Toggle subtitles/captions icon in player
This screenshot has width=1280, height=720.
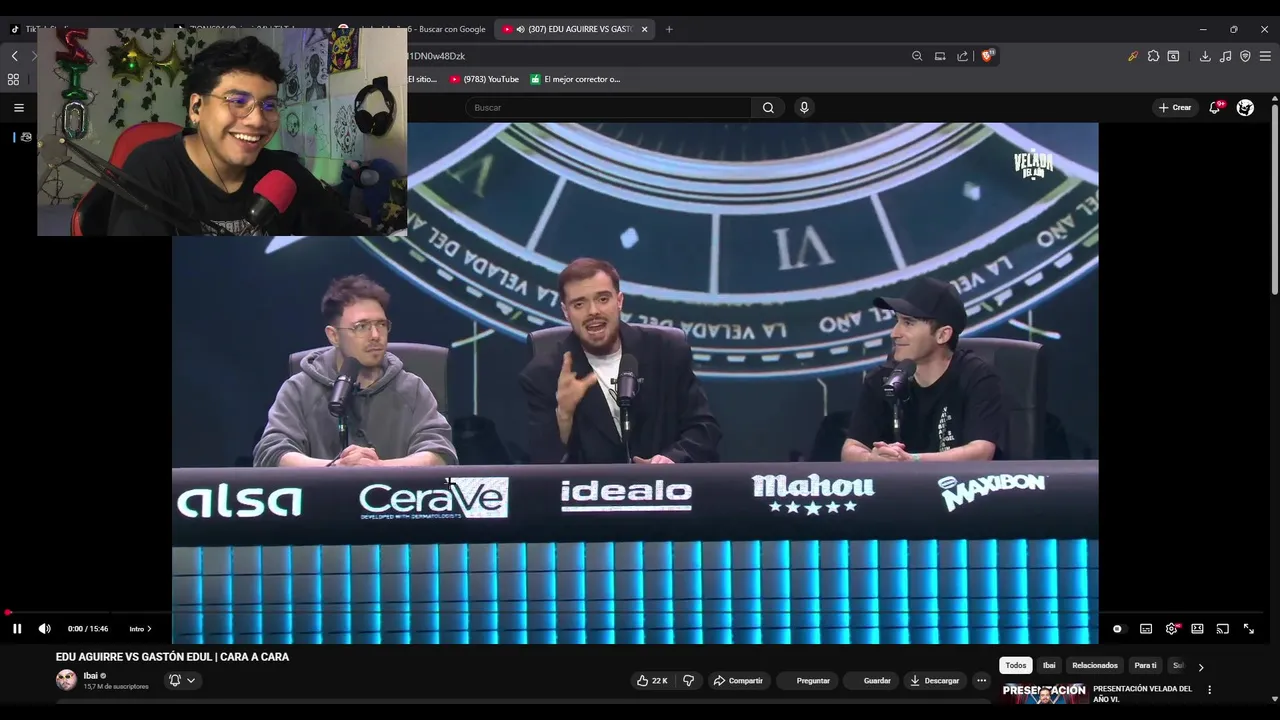coord(1146,629)
